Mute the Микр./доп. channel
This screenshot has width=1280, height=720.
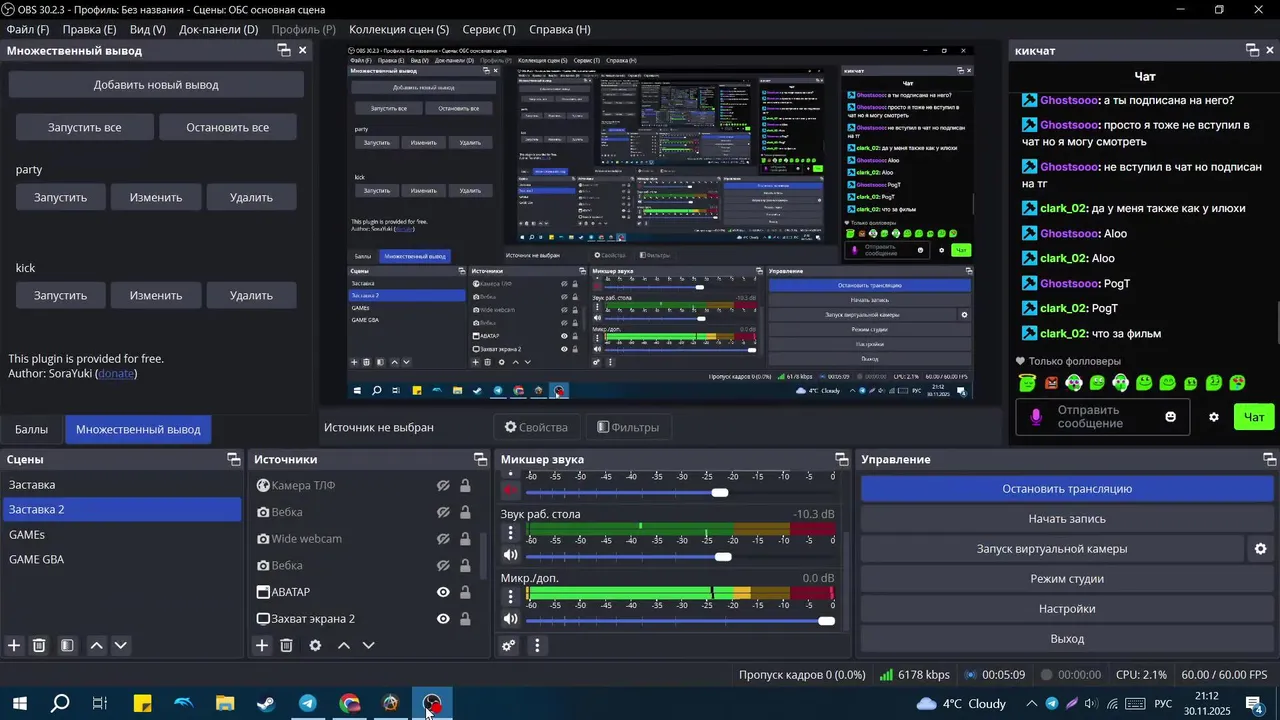(511, 620)
